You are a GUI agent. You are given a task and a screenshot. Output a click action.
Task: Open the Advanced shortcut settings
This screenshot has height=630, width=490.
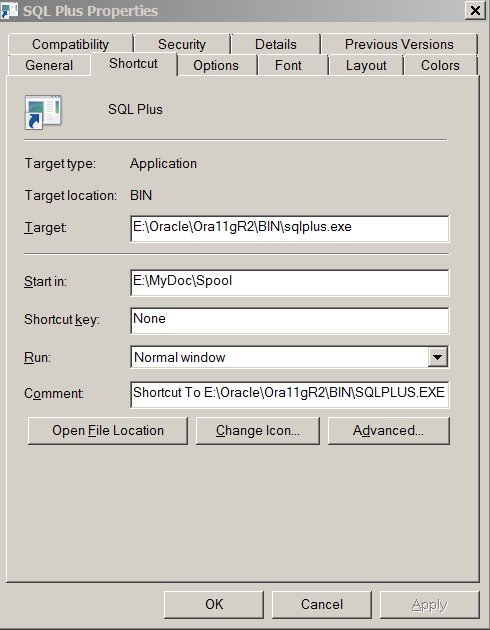[388, 431]
